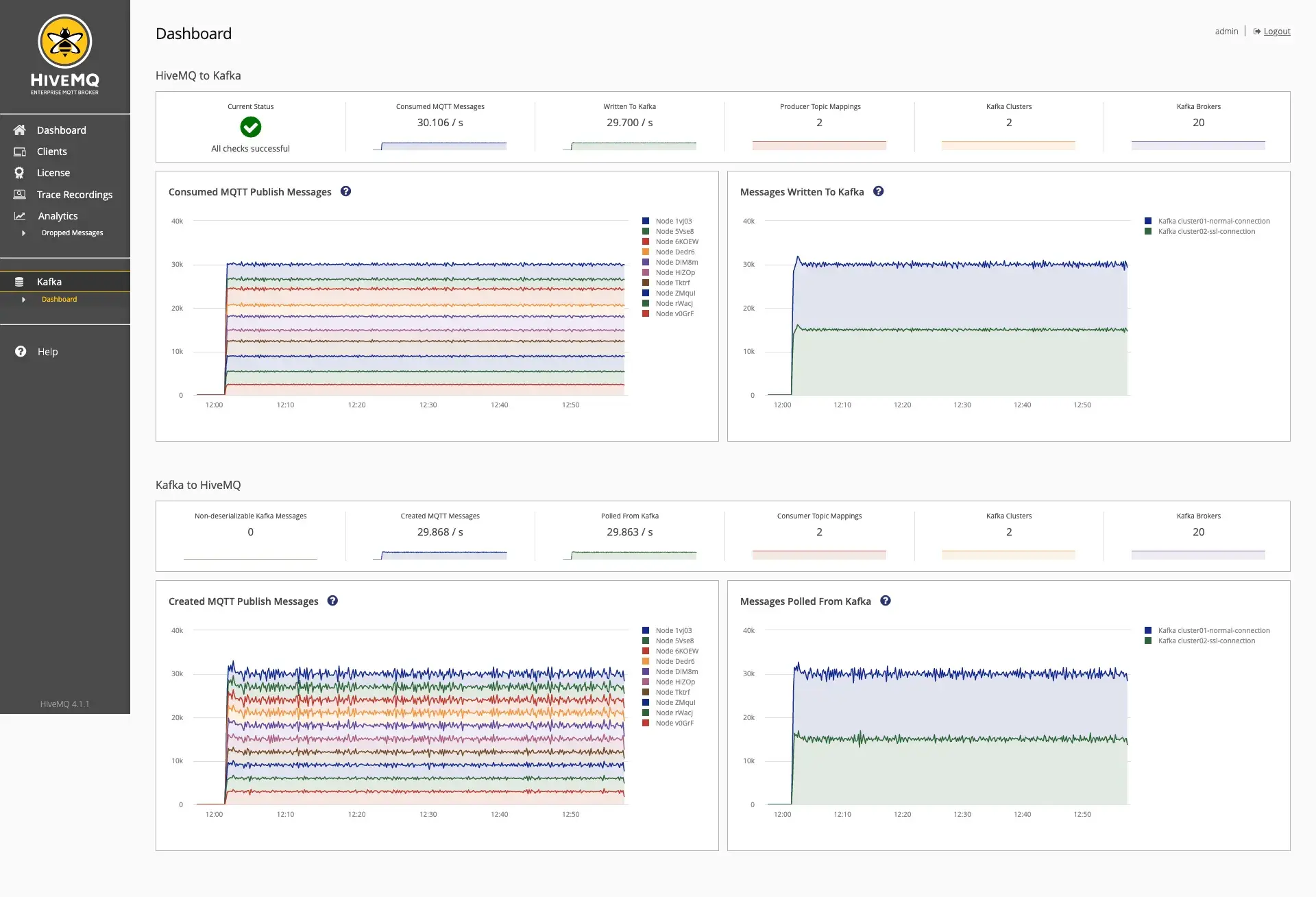Open the Help menu item
This screenshot has width=1316, height=897.
(x=48, y=352)
